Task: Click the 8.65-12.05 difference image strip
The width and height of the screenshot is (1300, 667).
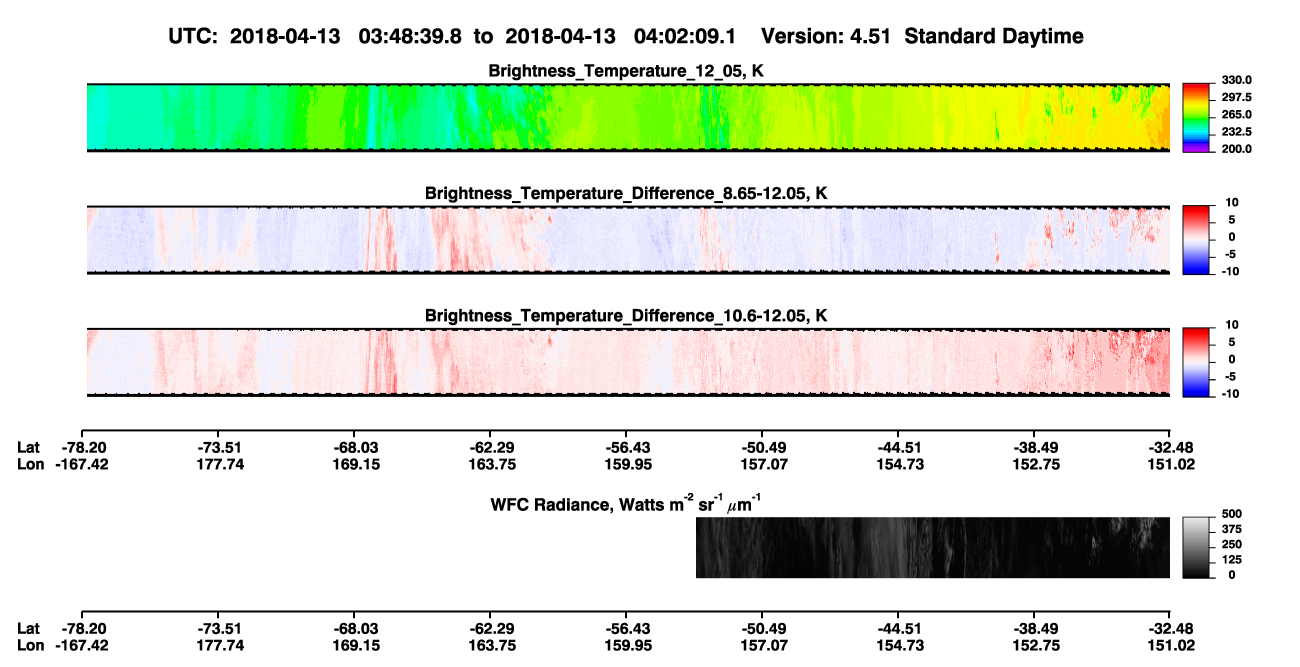Action: coord(628,240)
